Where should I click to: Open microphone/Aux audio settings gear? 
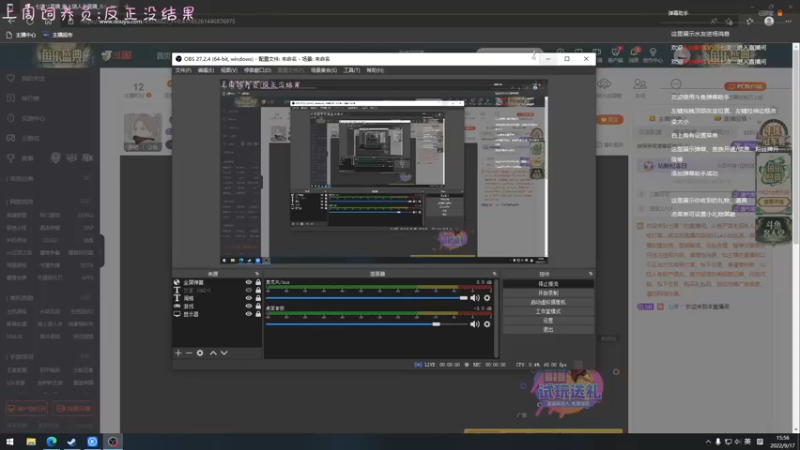(487, 298)
